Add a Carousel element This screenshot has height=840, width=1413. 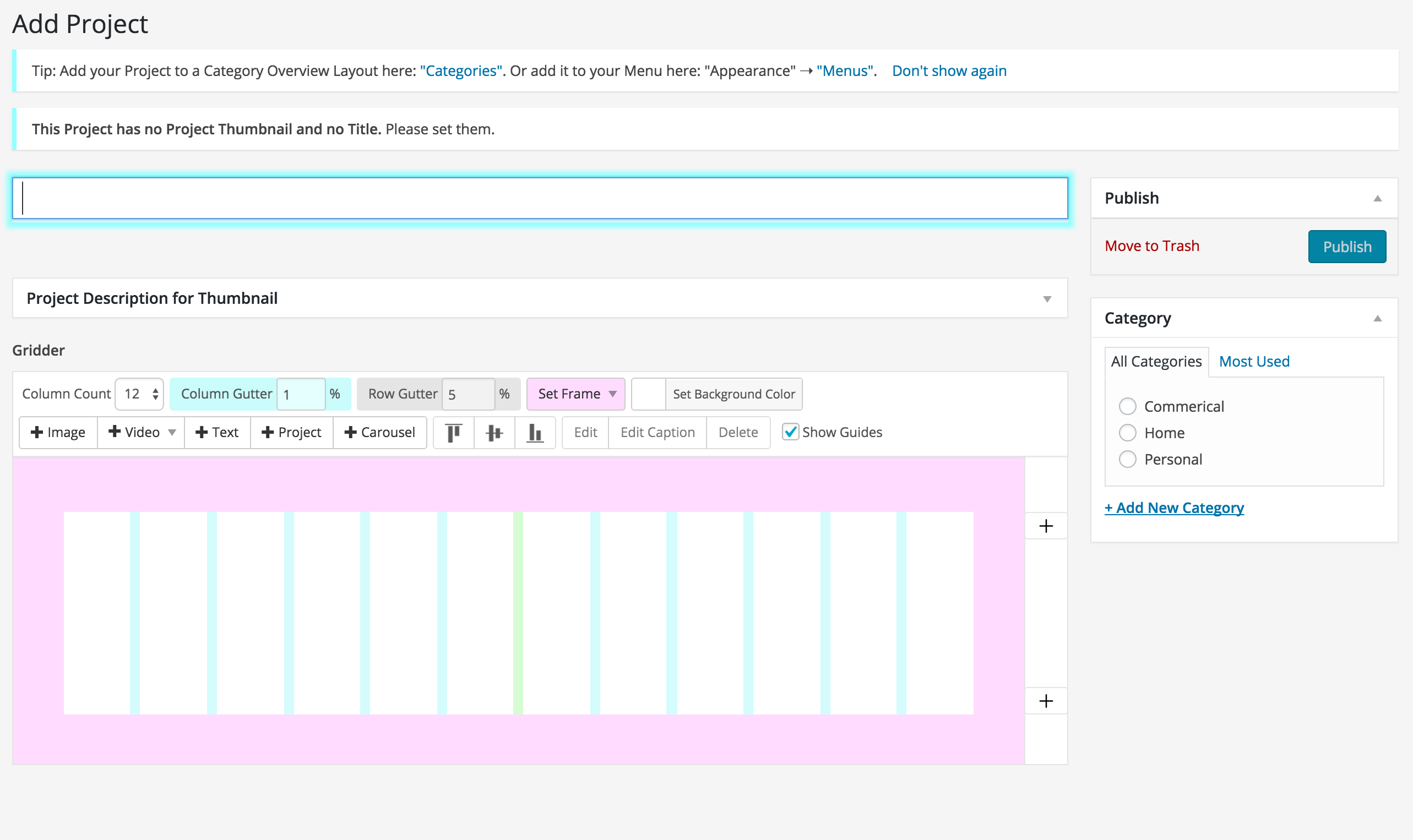tap(380, 433)
